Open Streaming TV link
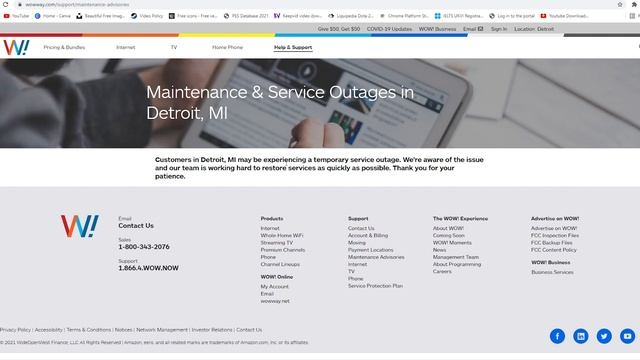The width and height of the screenshot is (640, 360). click(x=276, y=243)
